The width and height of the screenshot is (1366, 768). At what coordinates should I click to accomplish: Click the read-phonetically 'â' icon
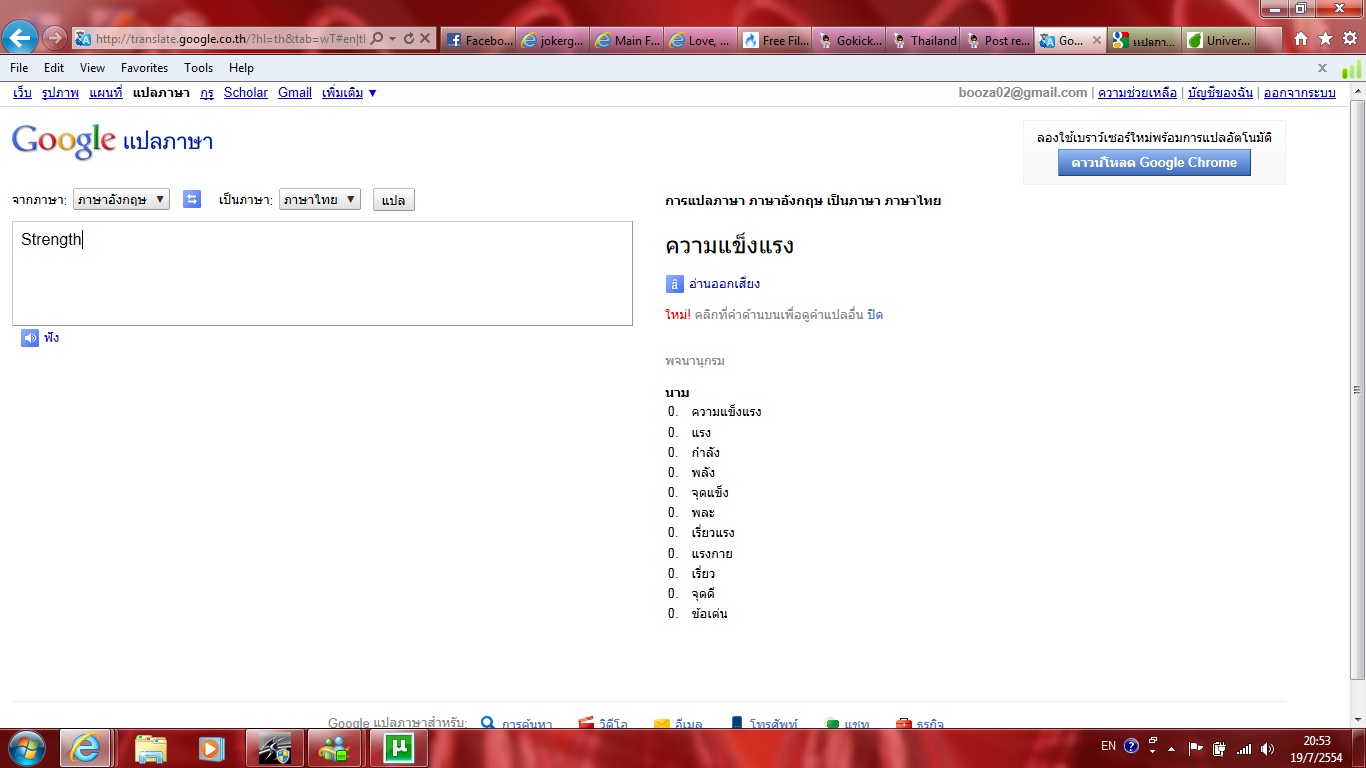click(x=675, y=284)
